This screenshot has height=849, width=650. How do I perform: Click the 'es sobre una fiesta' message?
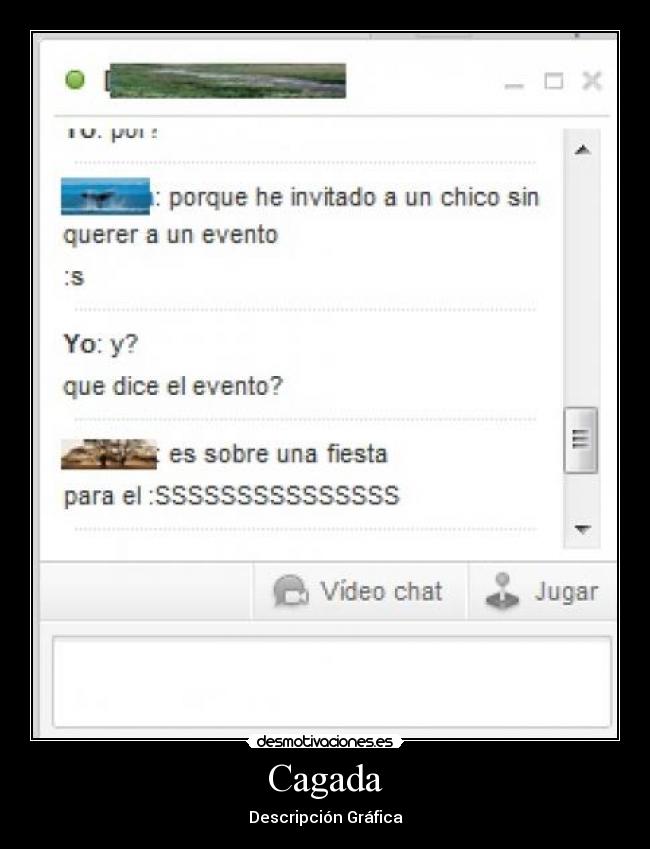(278, 454)
